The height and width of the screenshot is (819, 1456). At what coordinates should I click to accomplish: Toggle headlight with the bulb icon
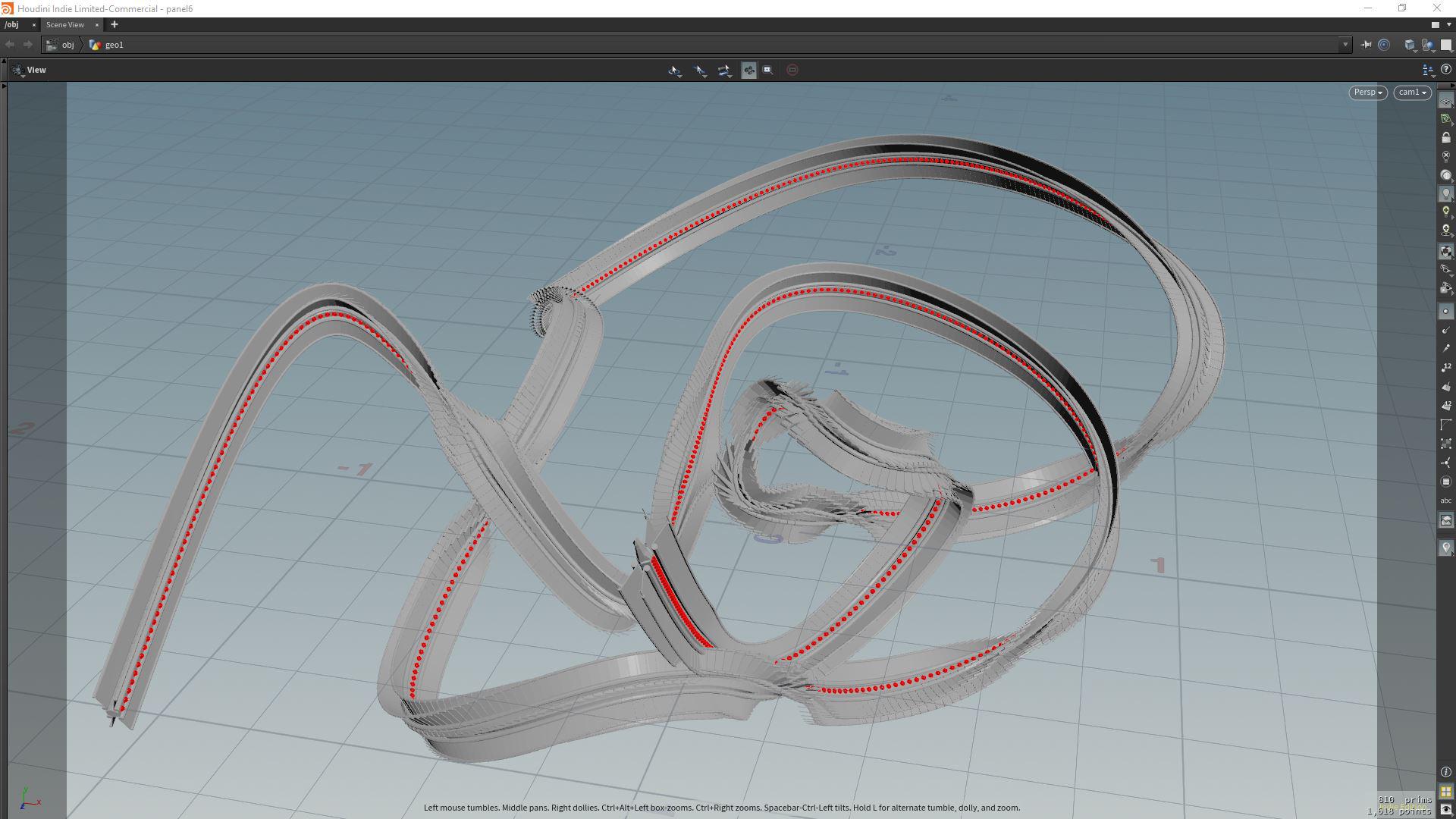[x=1447, y=194]
